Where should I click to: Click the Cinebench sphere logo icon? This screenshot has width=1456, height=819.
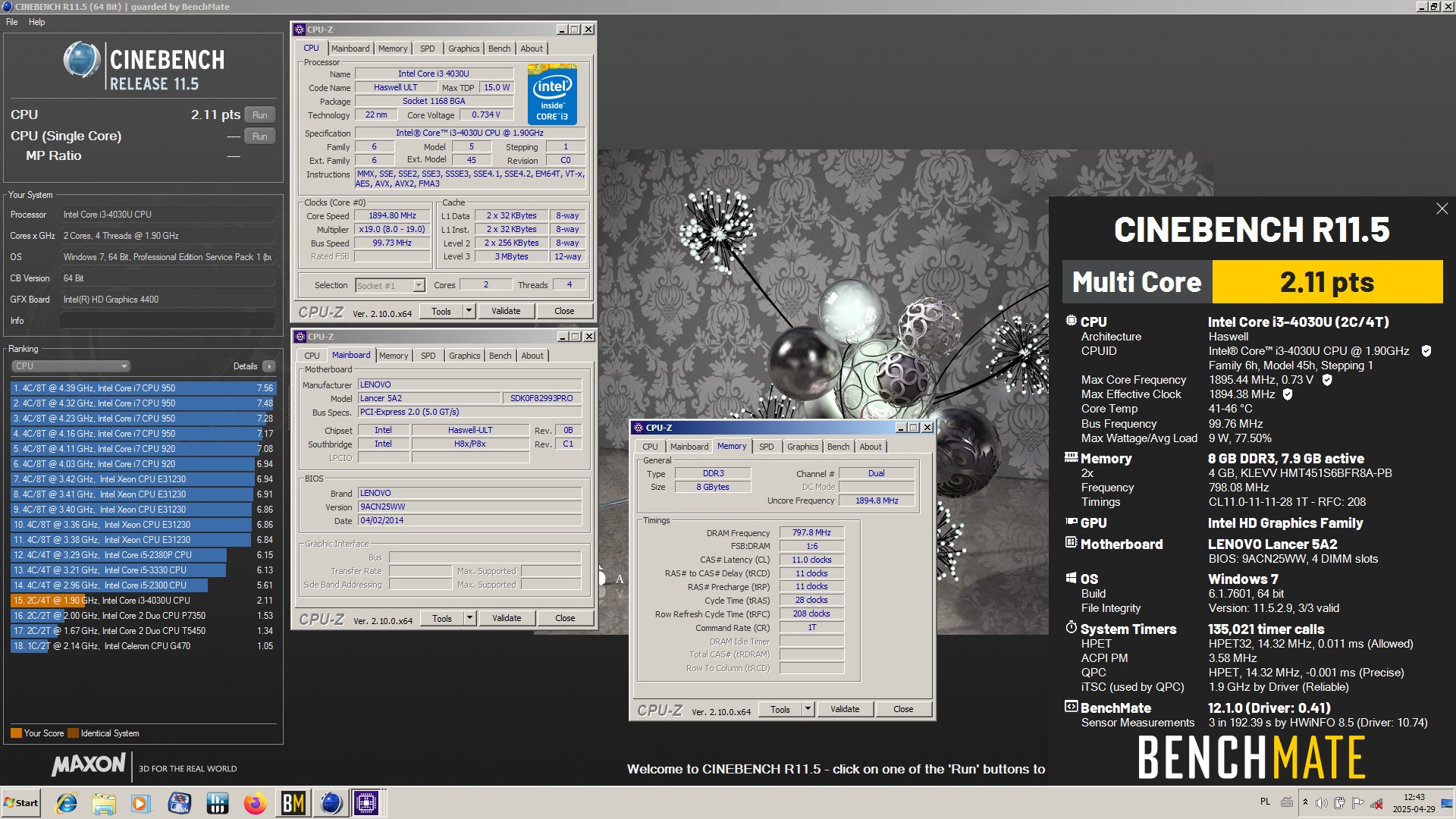coord(81,61)
